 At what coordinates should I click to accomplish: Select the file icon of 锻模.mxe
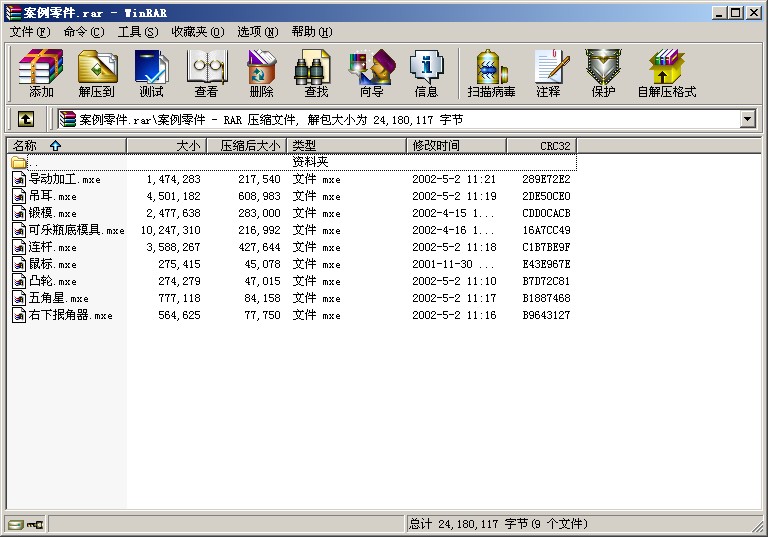tap(19, 213)
